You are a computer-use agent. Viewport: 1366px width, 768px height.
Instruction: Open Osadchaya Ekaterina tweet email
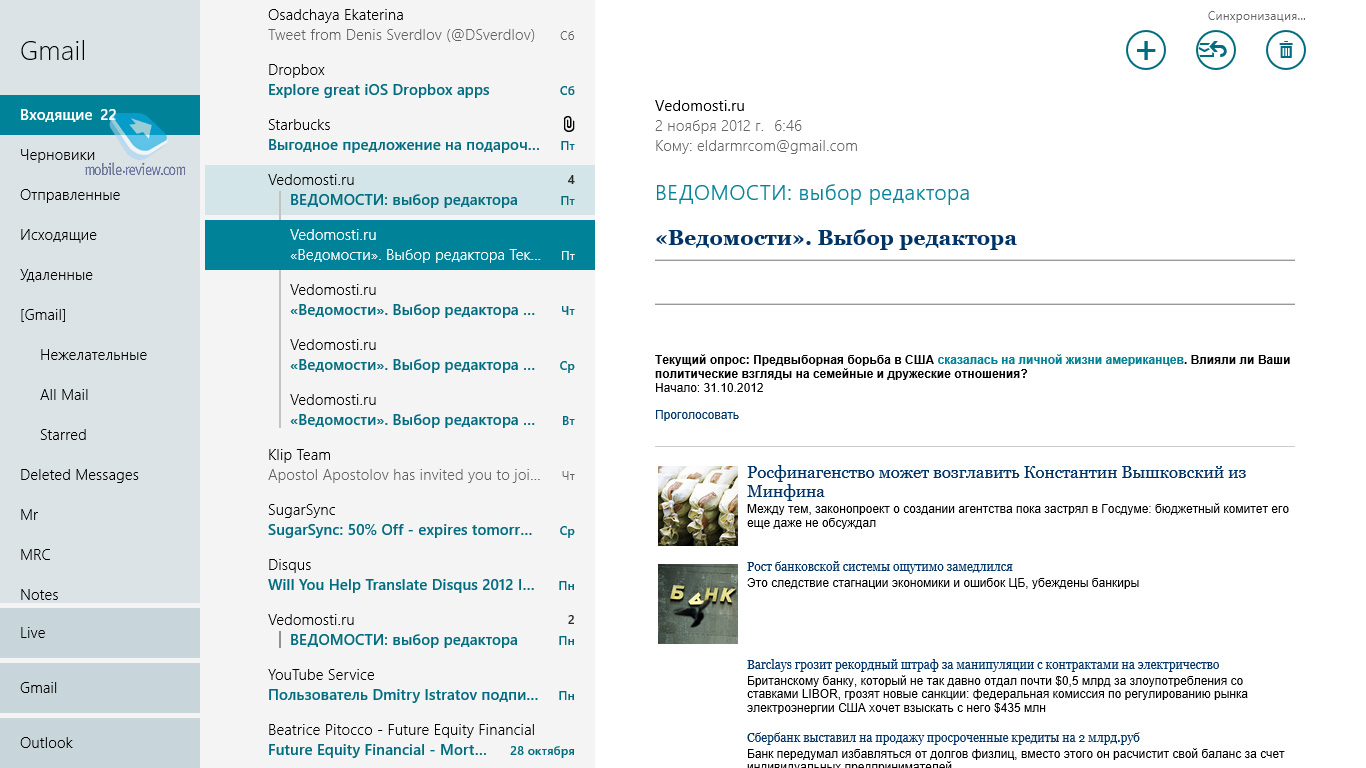click(x=400, y=25)
